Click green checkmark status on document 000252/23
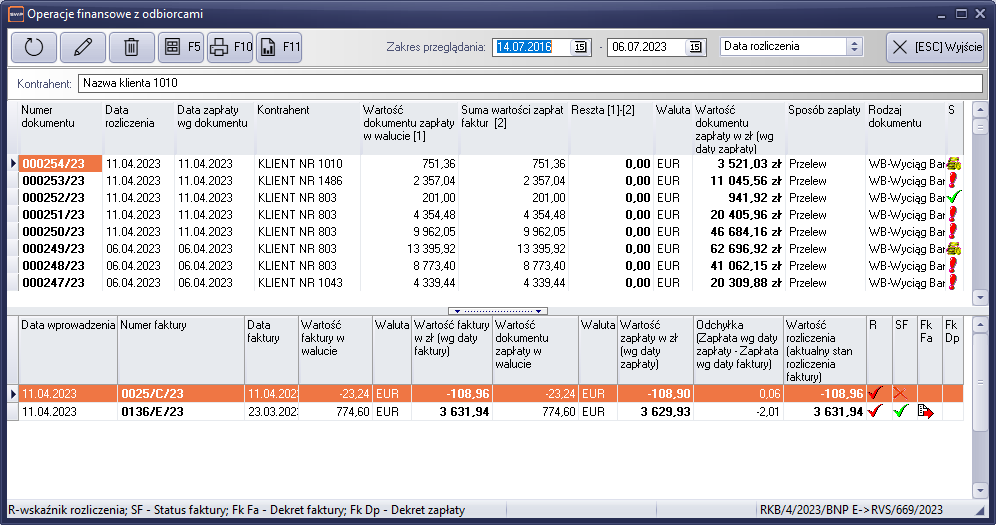The image size is (996, 525). (x=953, y=198)
